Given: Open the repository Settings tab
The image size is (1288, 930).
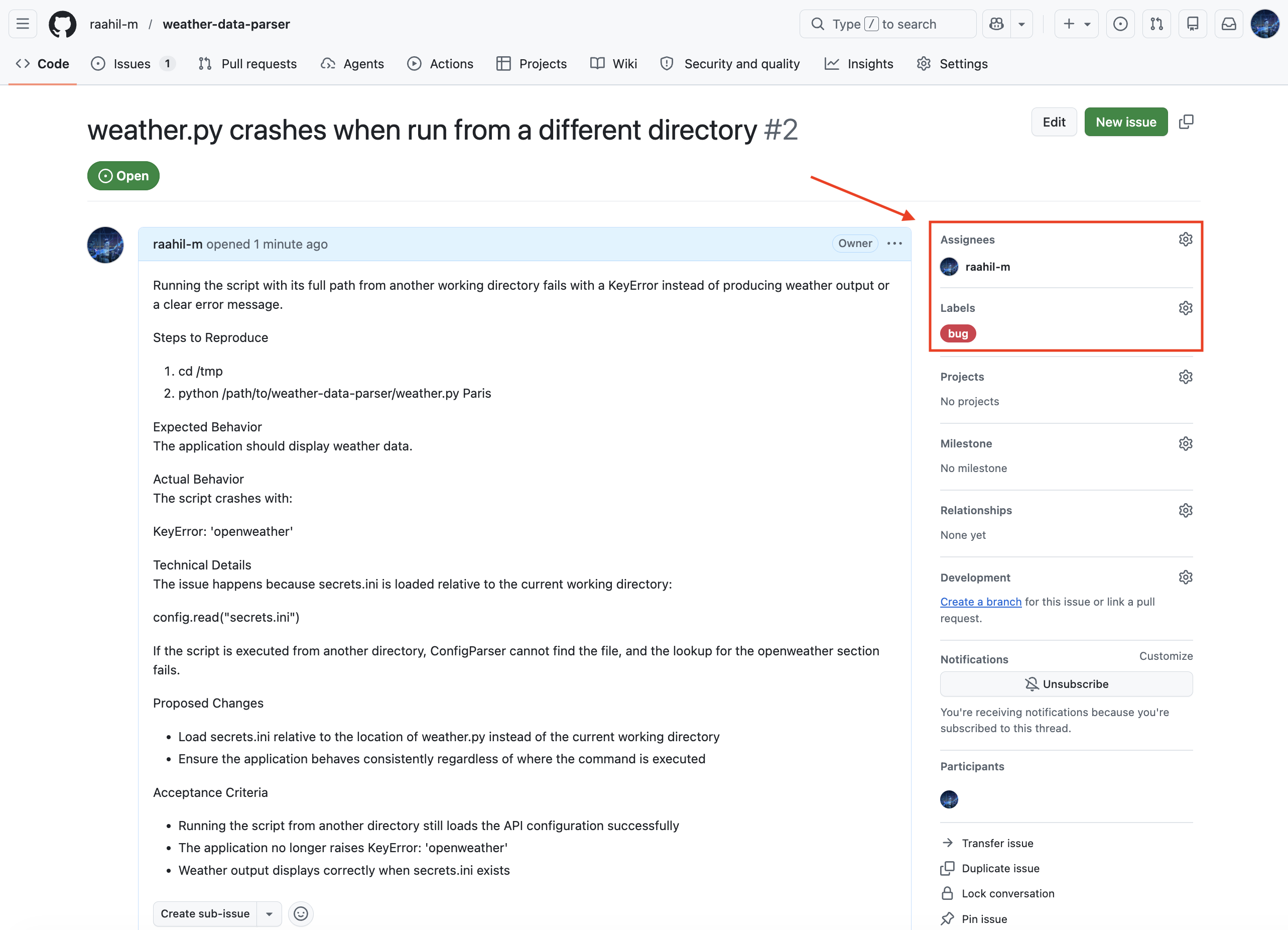Looking at the screenshot, I should tap(952, 64).
